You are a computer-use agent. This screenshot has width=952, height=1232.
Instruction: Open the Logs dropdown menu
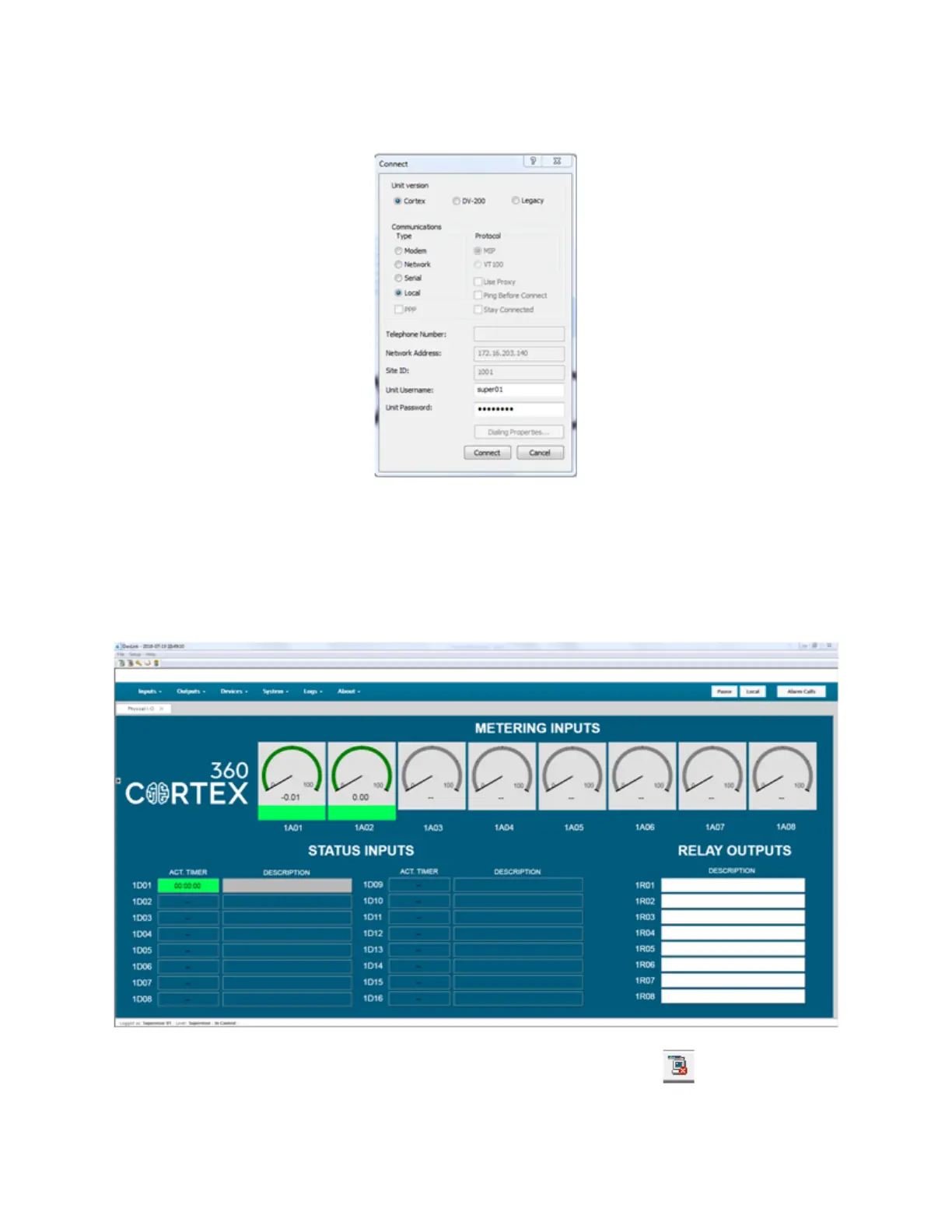(x=313, y=691)
